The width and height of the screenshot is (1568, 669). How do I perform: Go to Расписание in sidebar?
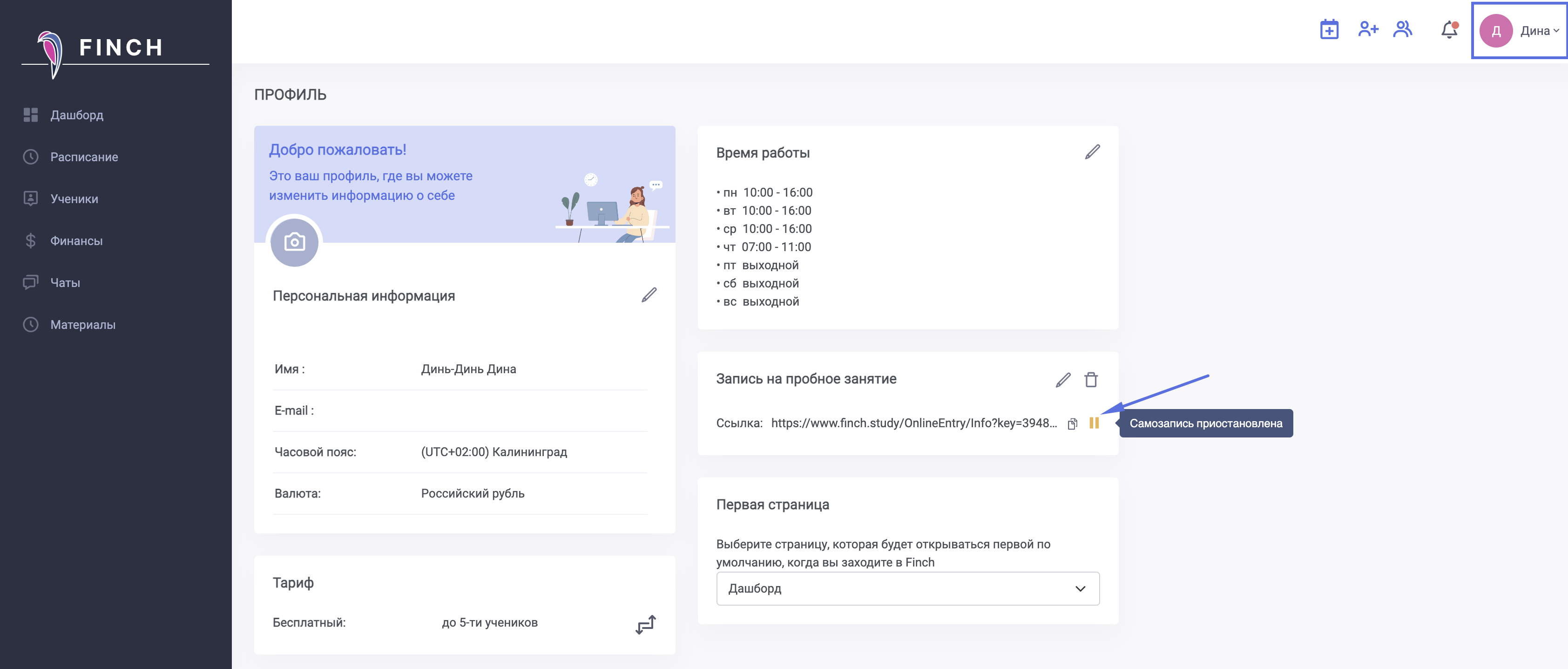84,157
